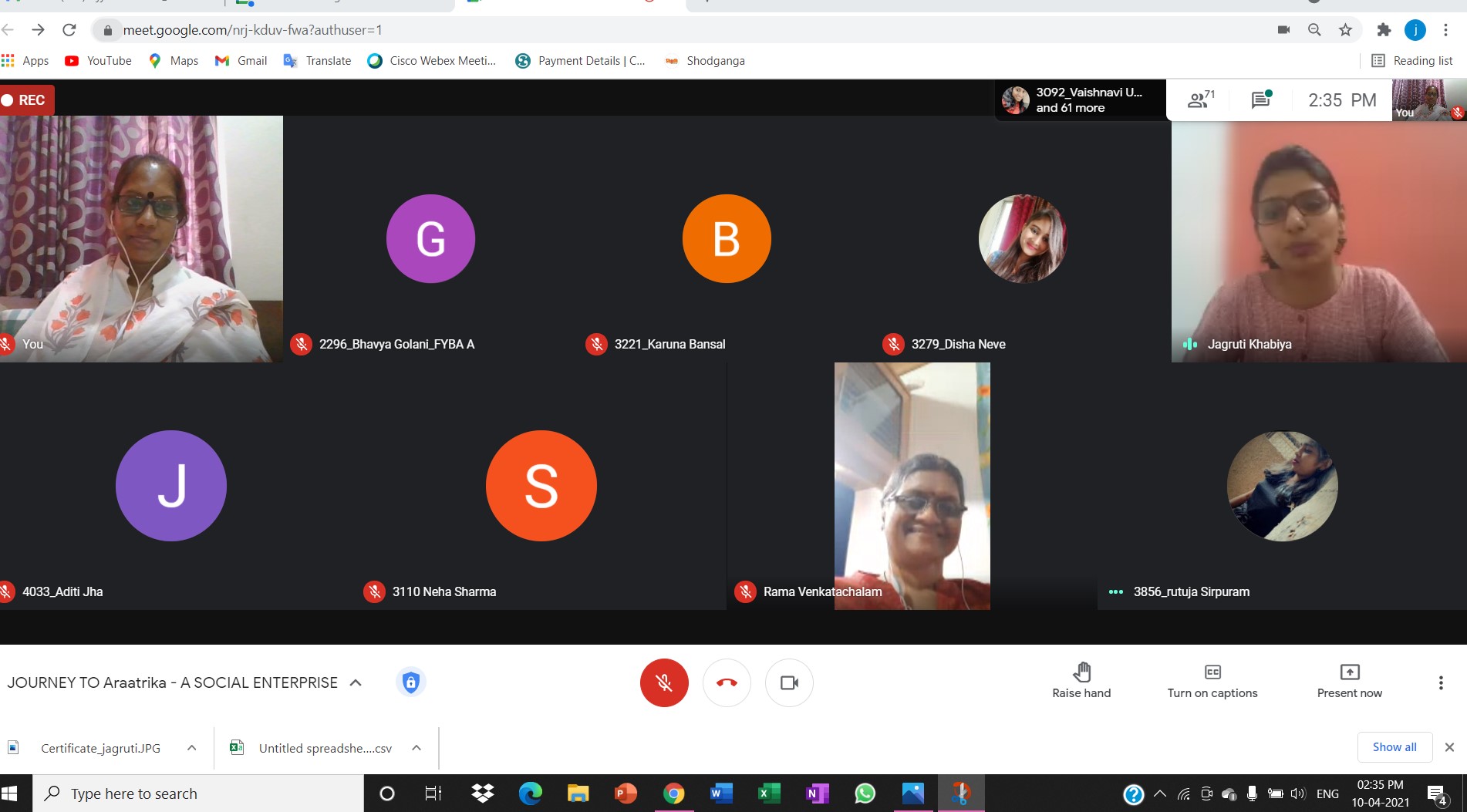
Task: Click Show all to view all downloads
Action: pos(1394,746)
